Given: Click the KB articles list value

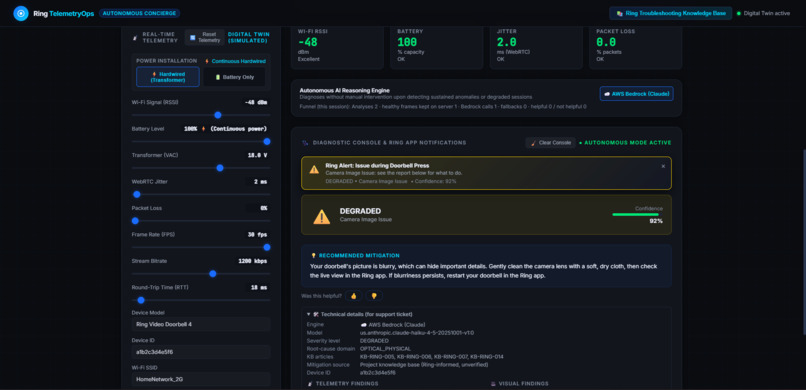Looking at the screenshot, I should click(431, 357).
